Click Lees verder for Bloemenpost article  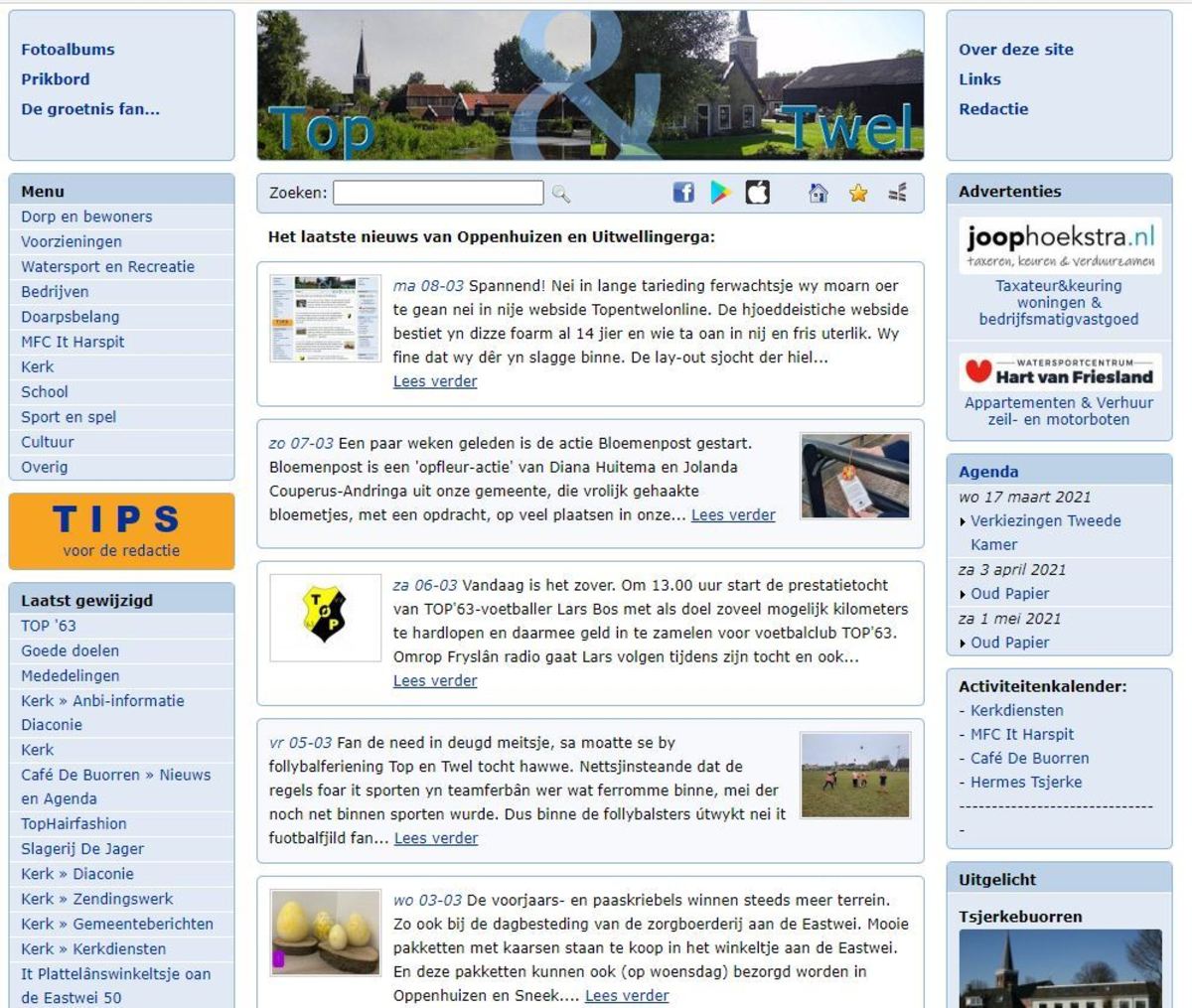(x=733, y=514)
